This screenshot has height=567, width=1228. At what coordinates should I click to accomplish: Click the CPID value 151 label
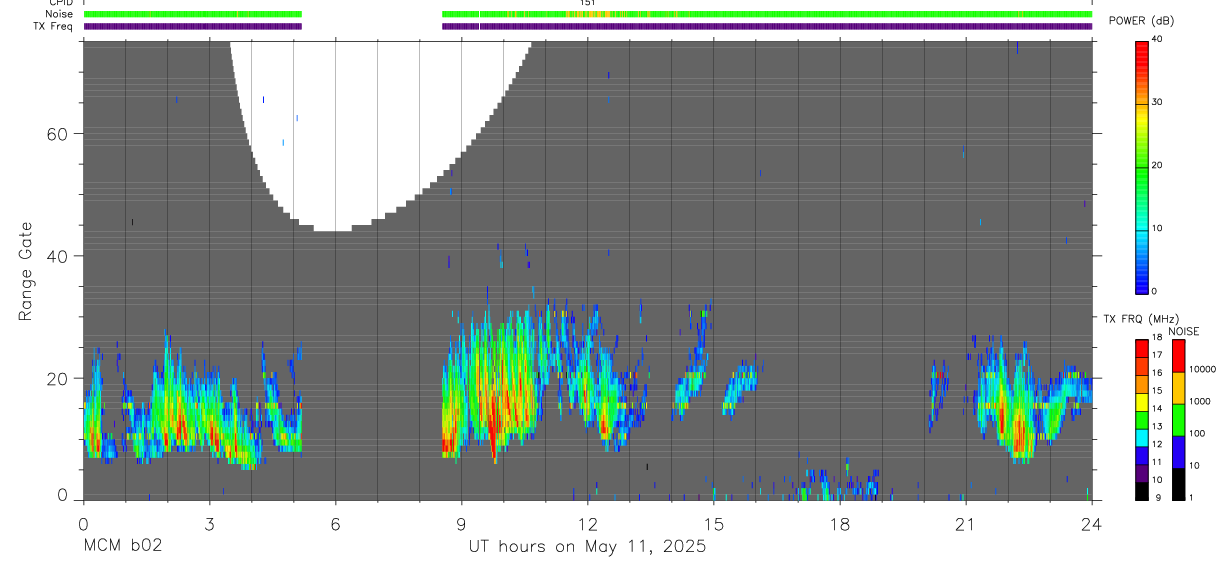point(588,3)
